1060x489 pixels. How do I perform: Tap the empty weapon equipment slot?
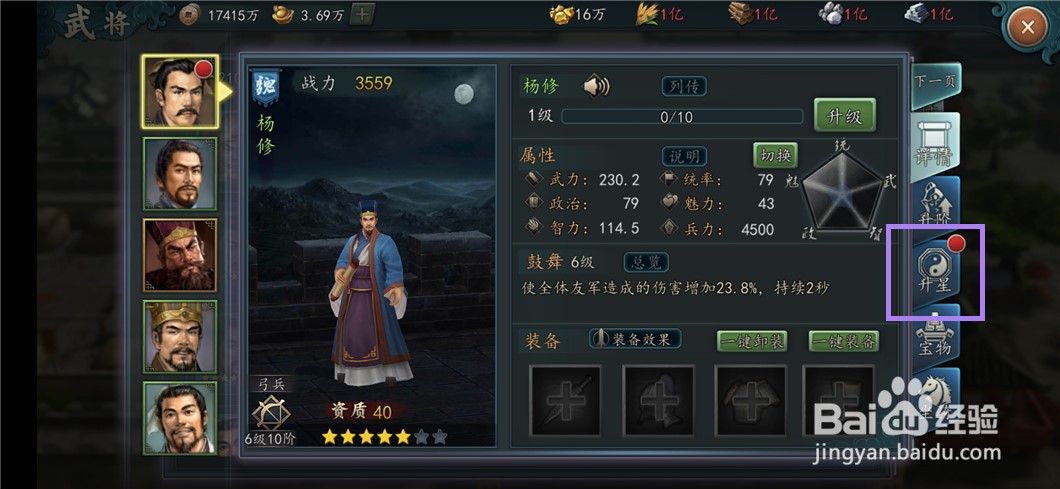565,400
